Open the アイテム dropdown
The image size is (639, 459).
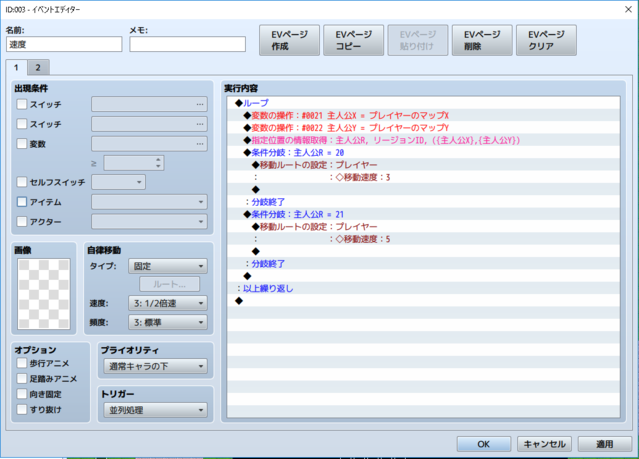click(x=149, y=202)
